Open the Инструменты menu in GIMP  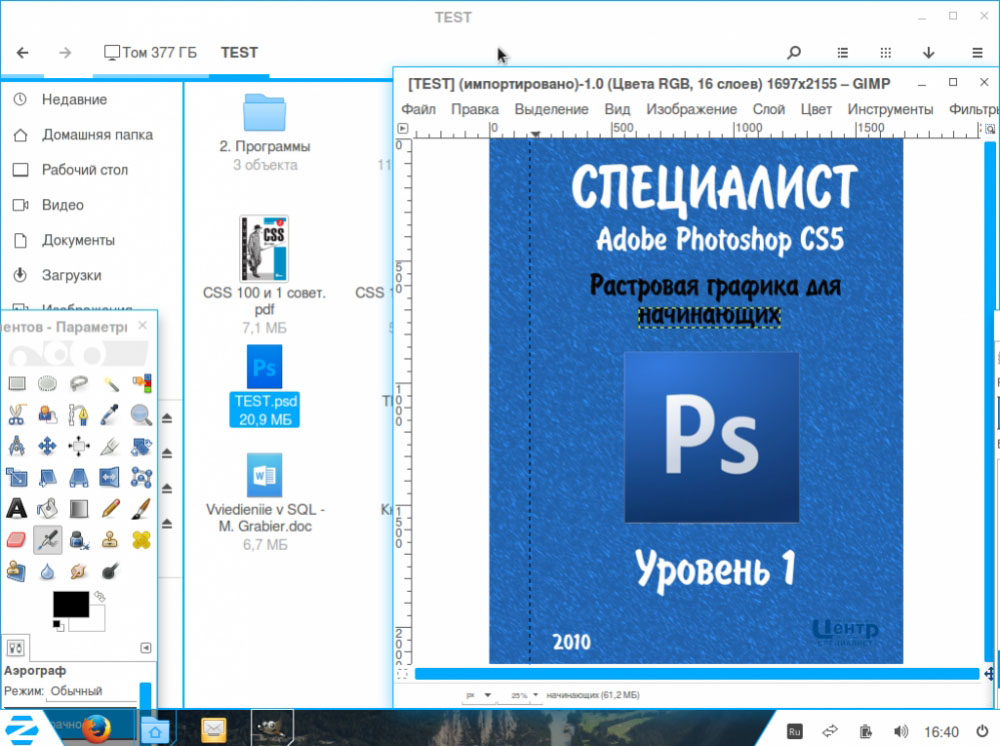(890, 109)
